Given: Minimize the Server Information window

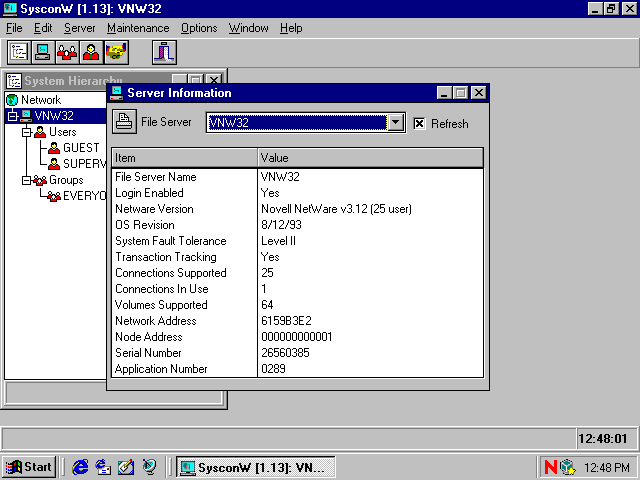Looking at the screenshot, I should point(444,93).
